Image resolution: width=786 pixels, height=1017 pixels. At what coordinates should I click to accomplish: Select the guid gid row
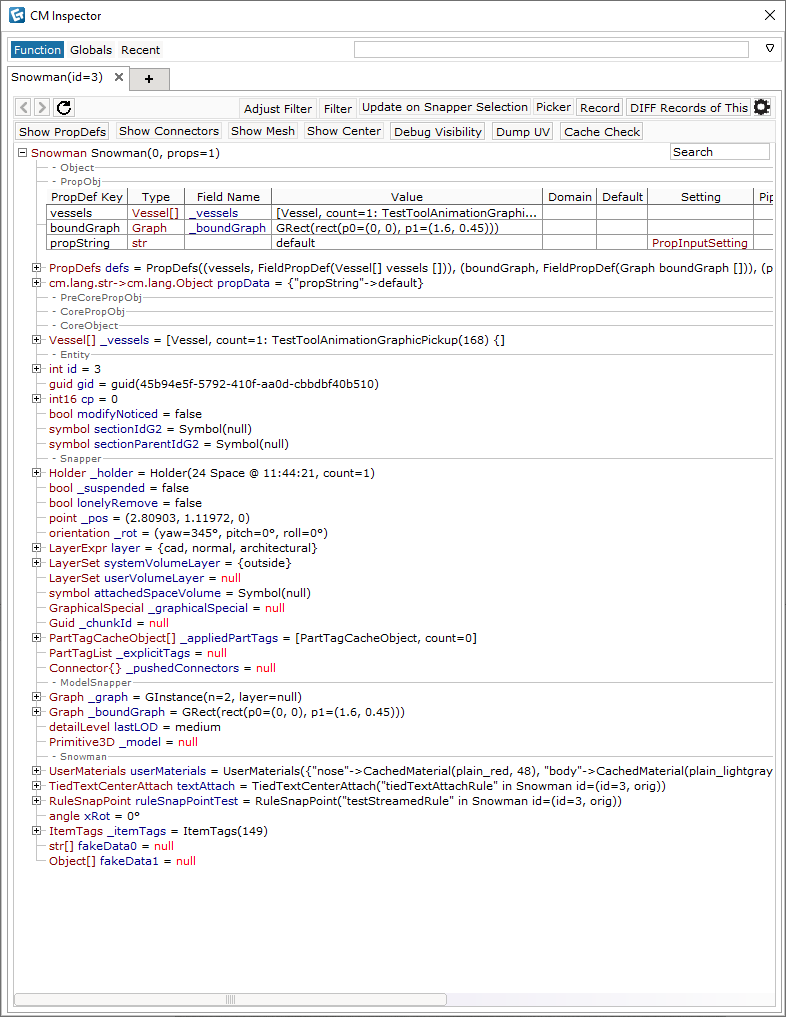pos(214,384)
